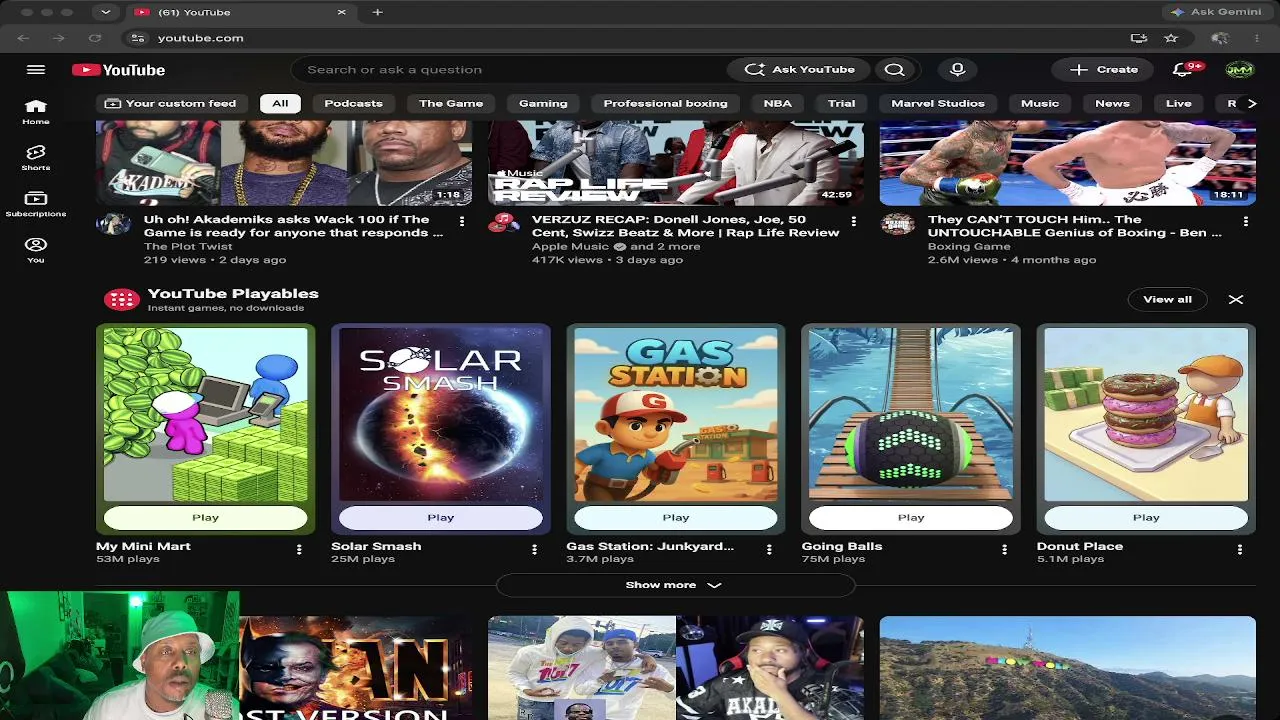Open the YouTube guide hamburger menu
The image size is (1280, 720).
pos(36,70)
